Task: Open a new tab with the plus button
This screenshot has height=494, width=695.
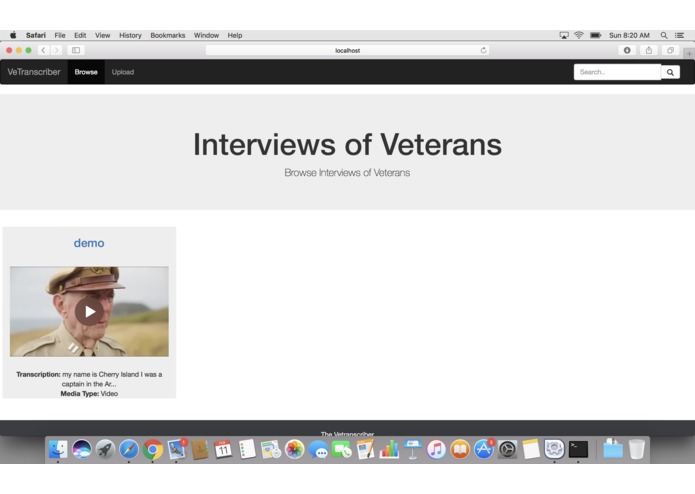Action: [x=689, y=54]
